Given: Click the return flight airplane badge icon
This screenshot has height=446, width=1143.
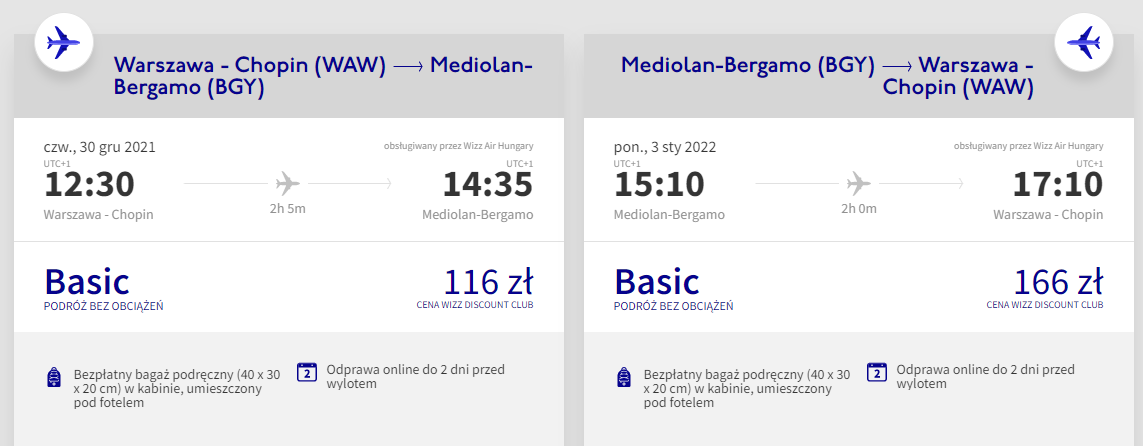Looking at the screenshot, I should coord(1085,43).
